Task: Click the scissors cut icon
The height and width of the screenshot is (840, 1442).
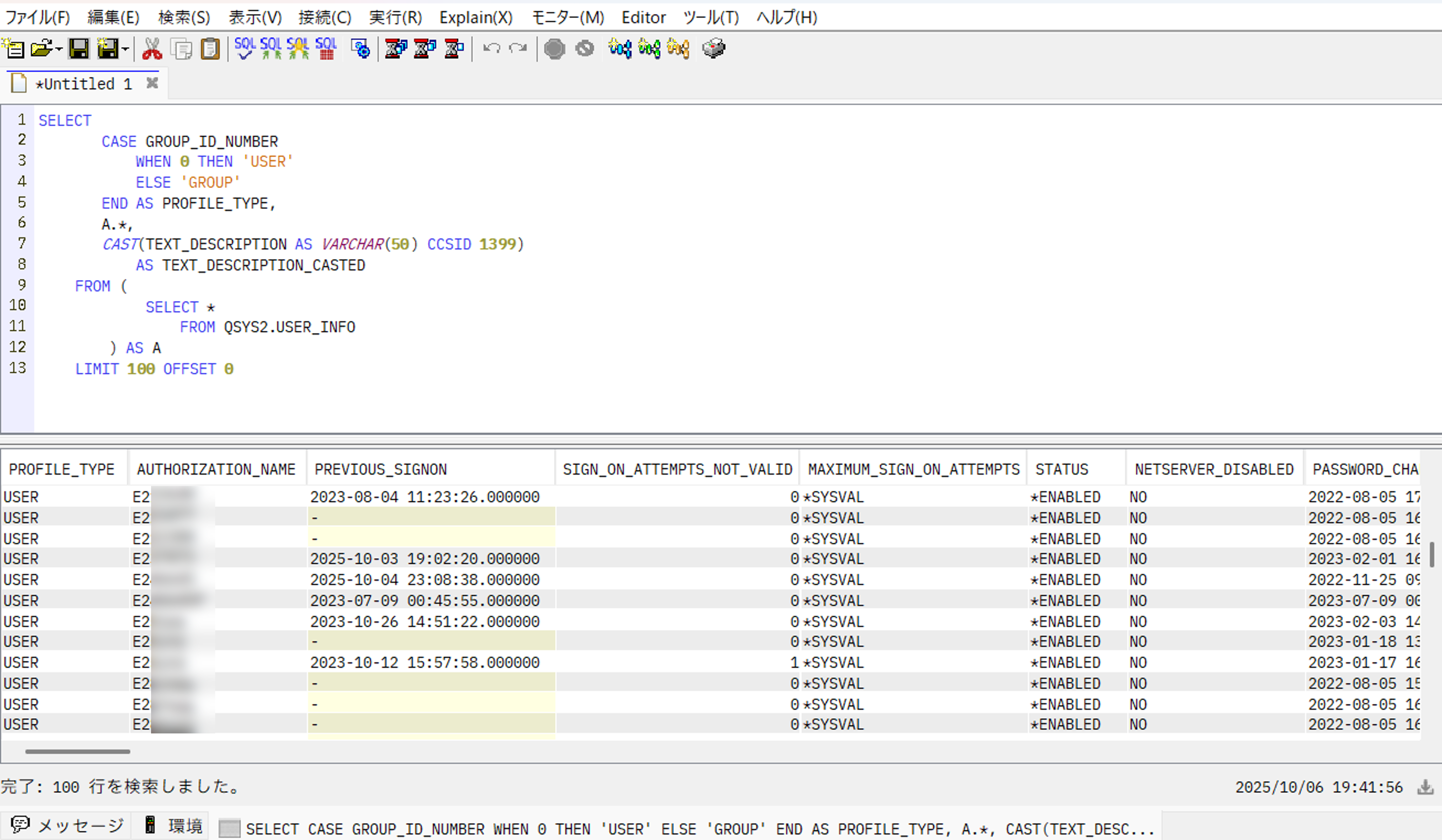Action: 152,49
